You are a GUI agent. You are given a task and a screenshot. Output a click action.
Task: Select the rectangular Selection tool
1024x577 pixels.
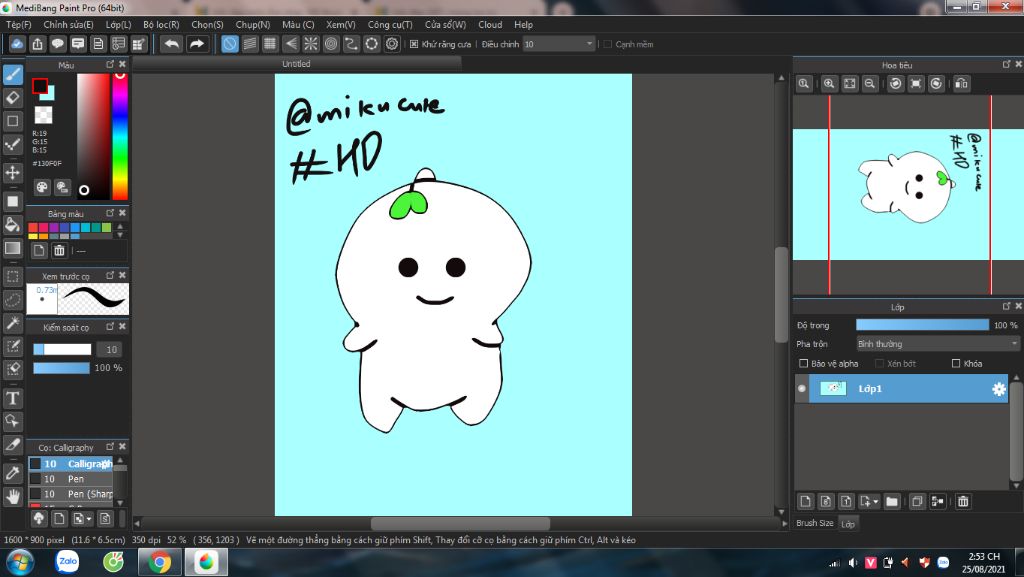pyautogui.click(x=12, y=277)
